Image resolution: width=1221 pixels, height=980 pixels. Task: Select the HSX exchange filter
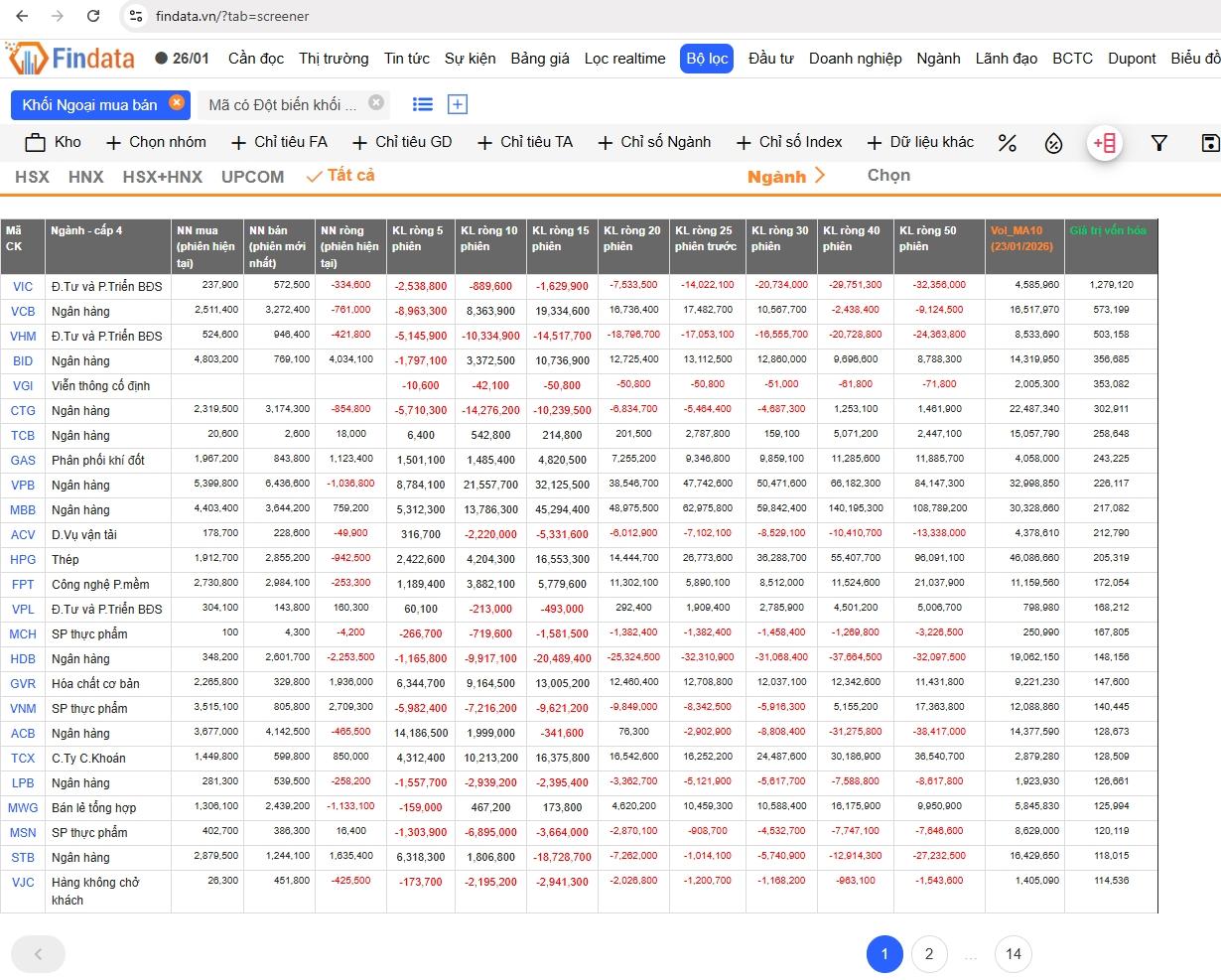tap(32, 177)
